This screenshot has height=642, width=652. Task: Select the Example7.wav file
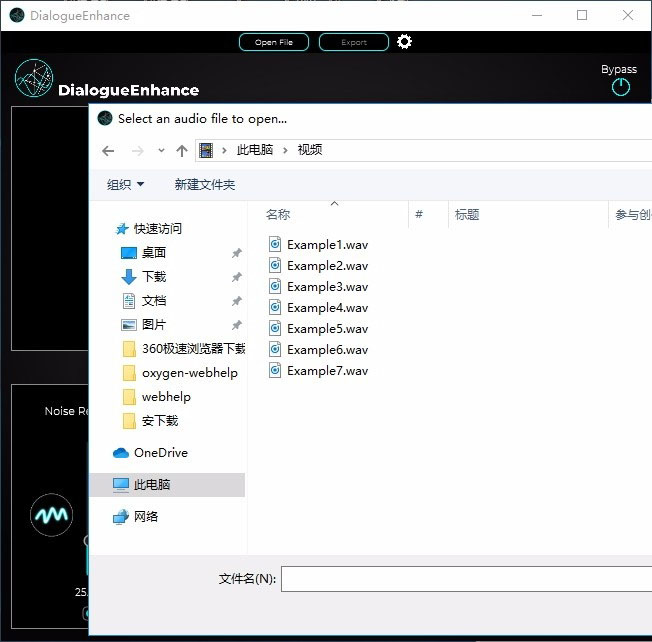(319, 370)
